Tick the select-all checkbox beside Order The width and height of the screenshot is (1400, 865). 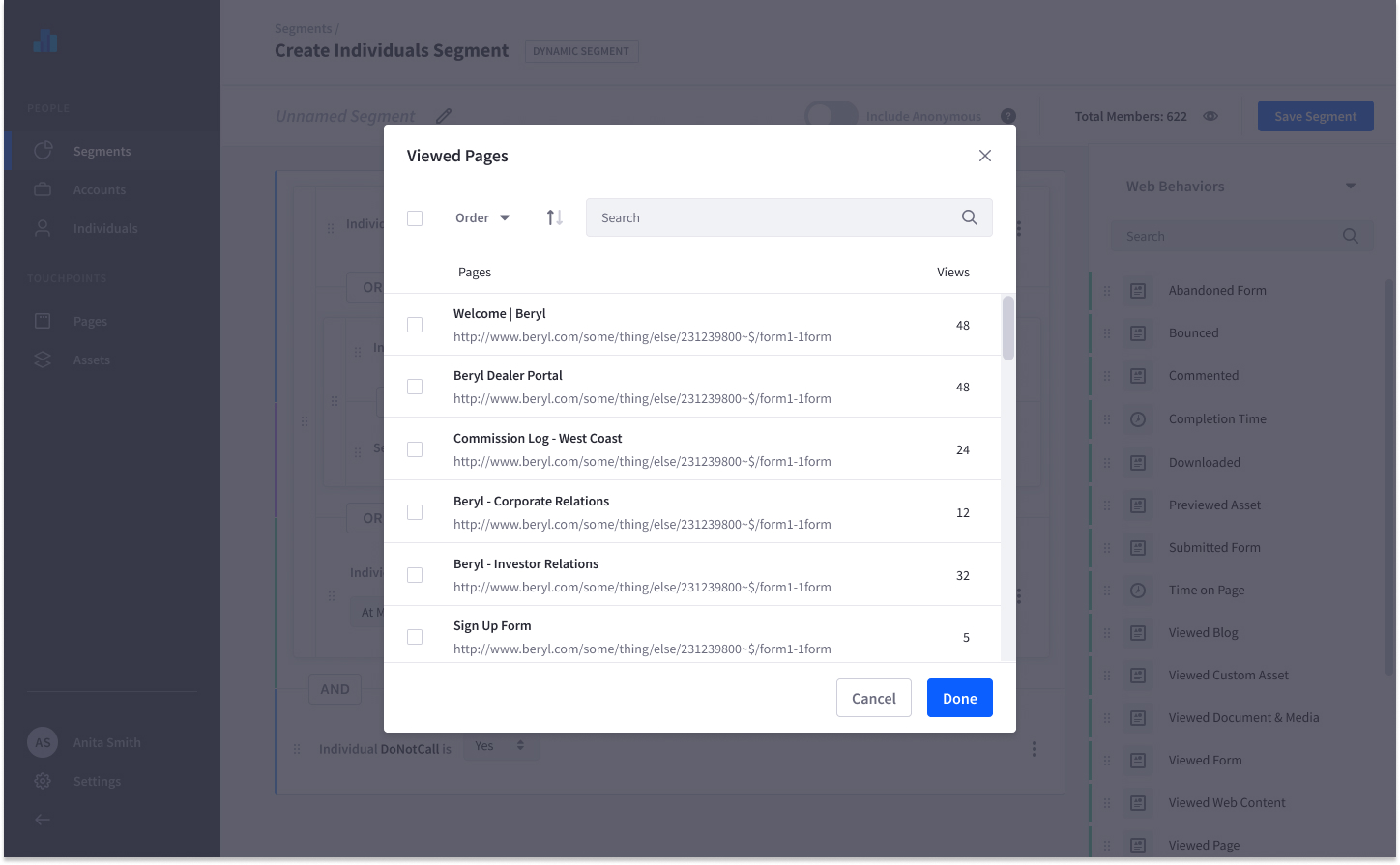[x=415, y=217]
